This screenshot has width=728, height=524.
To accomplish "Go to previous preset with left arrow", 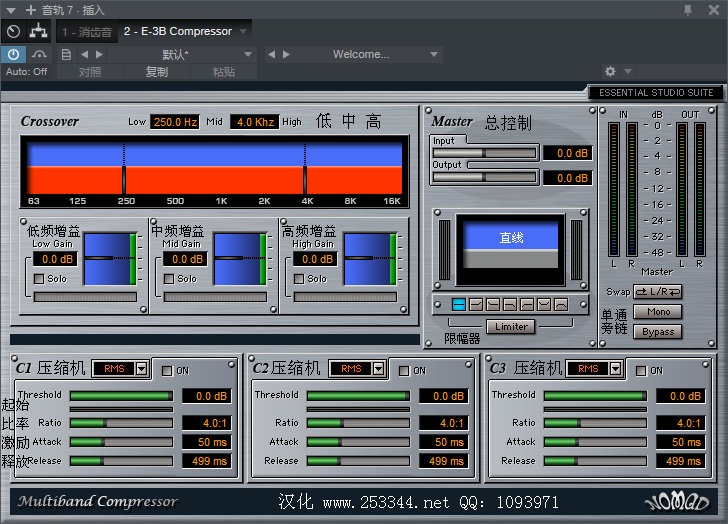I will click(84, 54).
